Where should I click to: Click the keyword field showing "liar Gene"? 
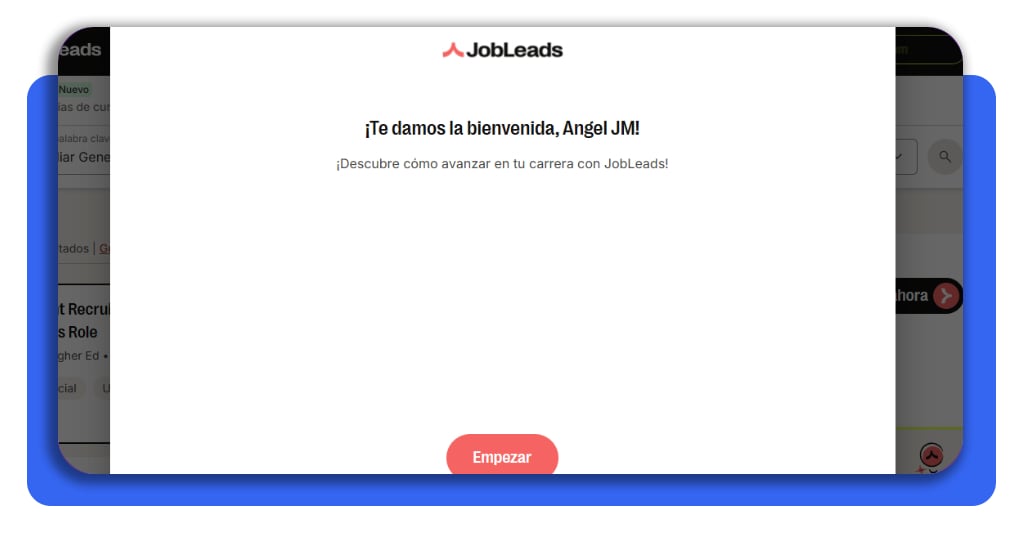tap(84, 157)
